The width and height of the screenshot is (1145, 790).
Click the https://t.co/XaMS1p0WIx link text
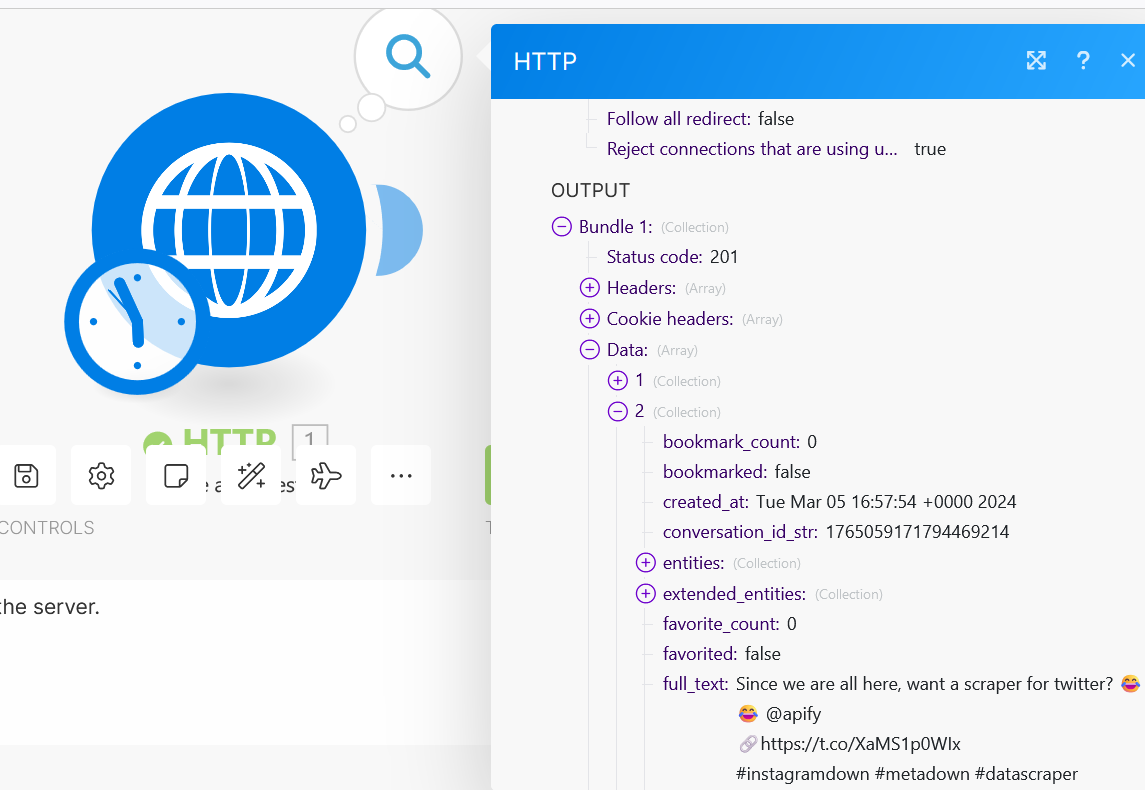click(x=860, y=744)
